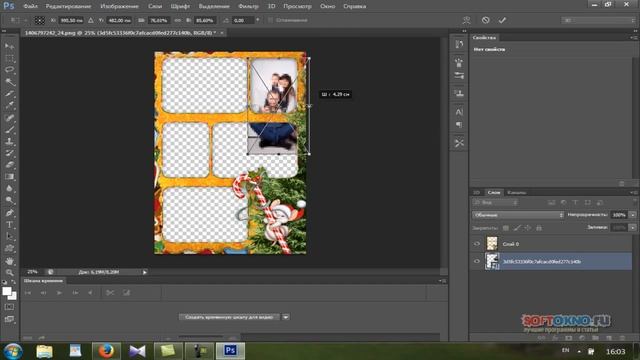Viewport: 640px width, 360px height.
Task: Click Photoshop in the Windows taskbar
Action: click(x=230, y=351)
